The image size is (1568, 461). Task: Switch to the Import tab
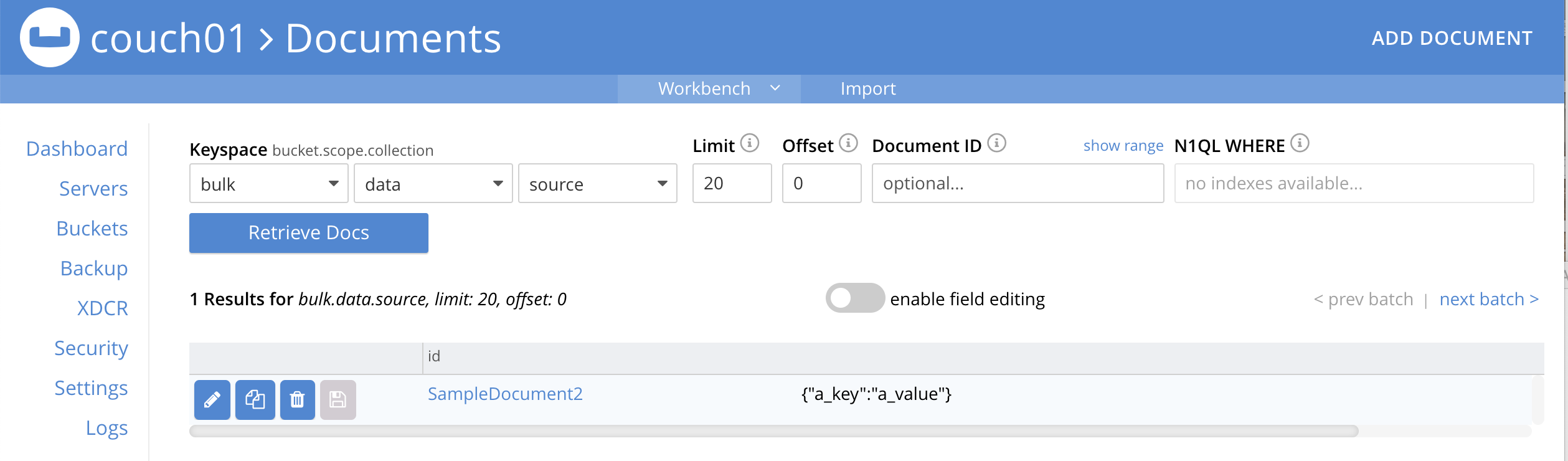(x=867, y=89)
